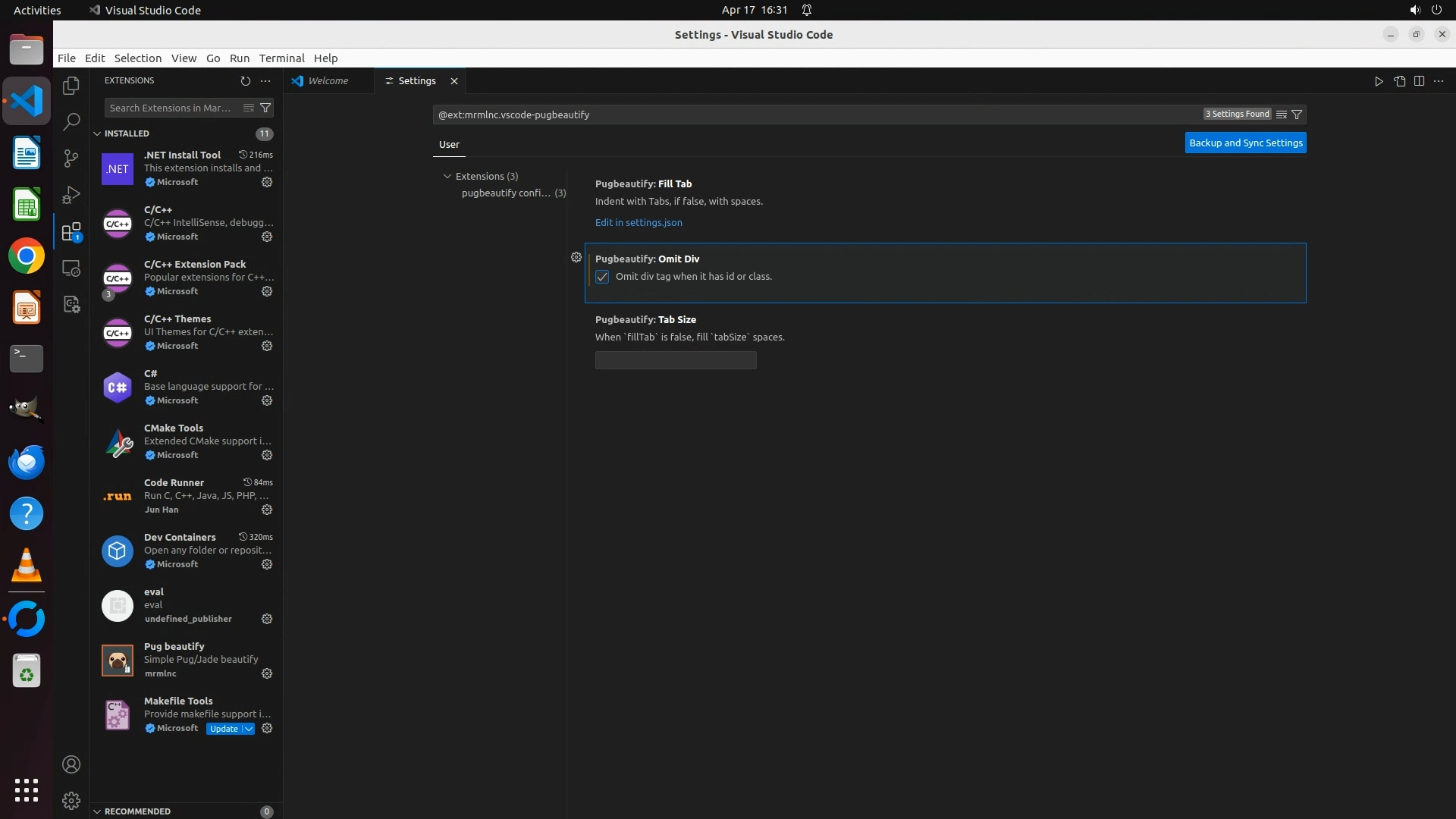
Task: Open the Explorer view in activity bar
Action: click(x=71, y=86)
